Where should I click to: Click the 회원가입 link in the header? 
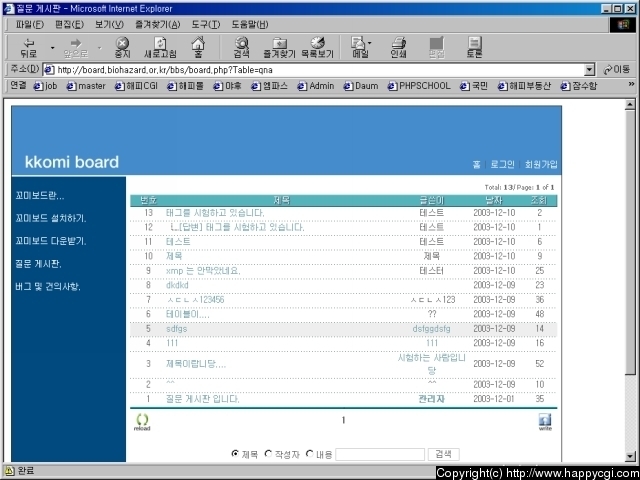[x=541, y=164]
